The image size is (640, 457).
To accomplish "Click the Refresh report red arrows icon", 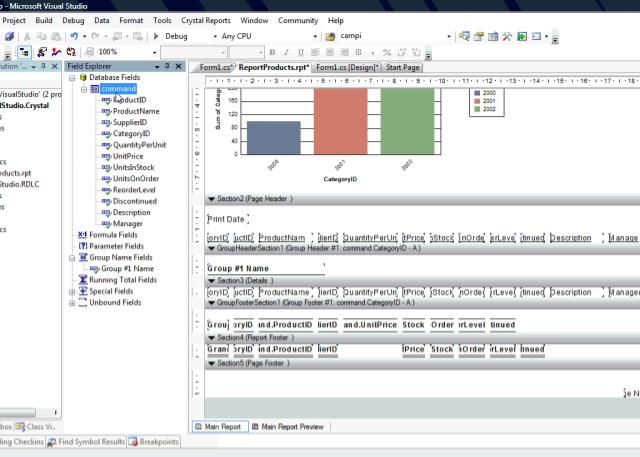I will tap(71, 52).
